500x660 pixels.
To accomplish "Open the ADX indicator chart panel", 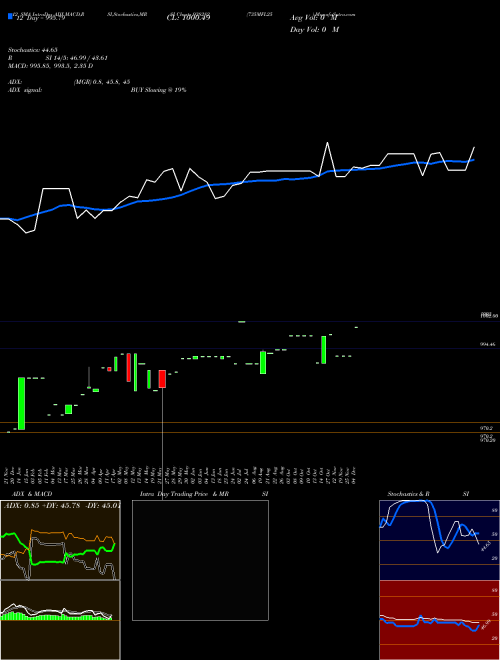I will [60, 540].
